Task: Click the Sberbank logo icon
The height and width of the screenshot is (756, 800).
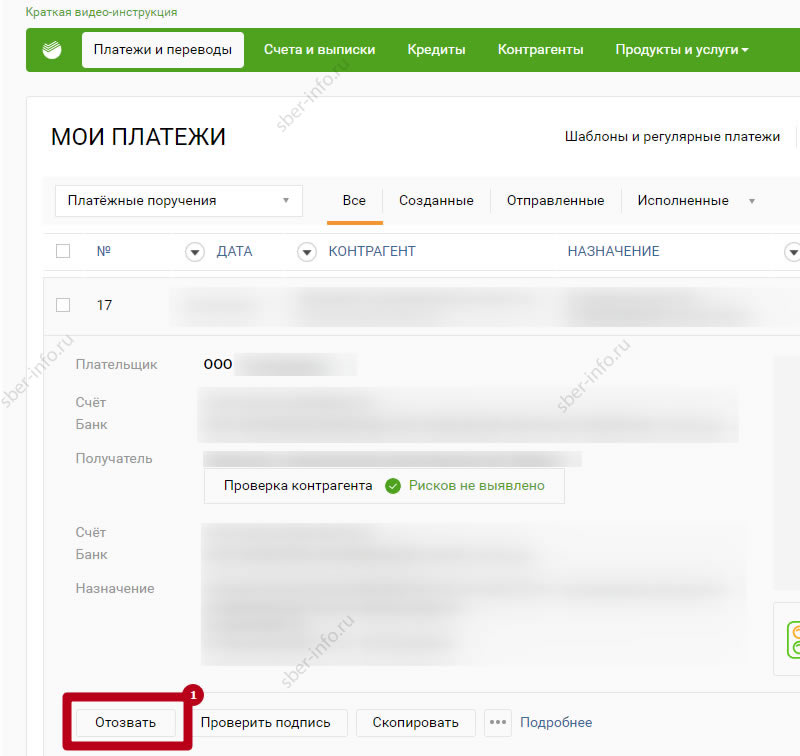Action: pos(52,50)
